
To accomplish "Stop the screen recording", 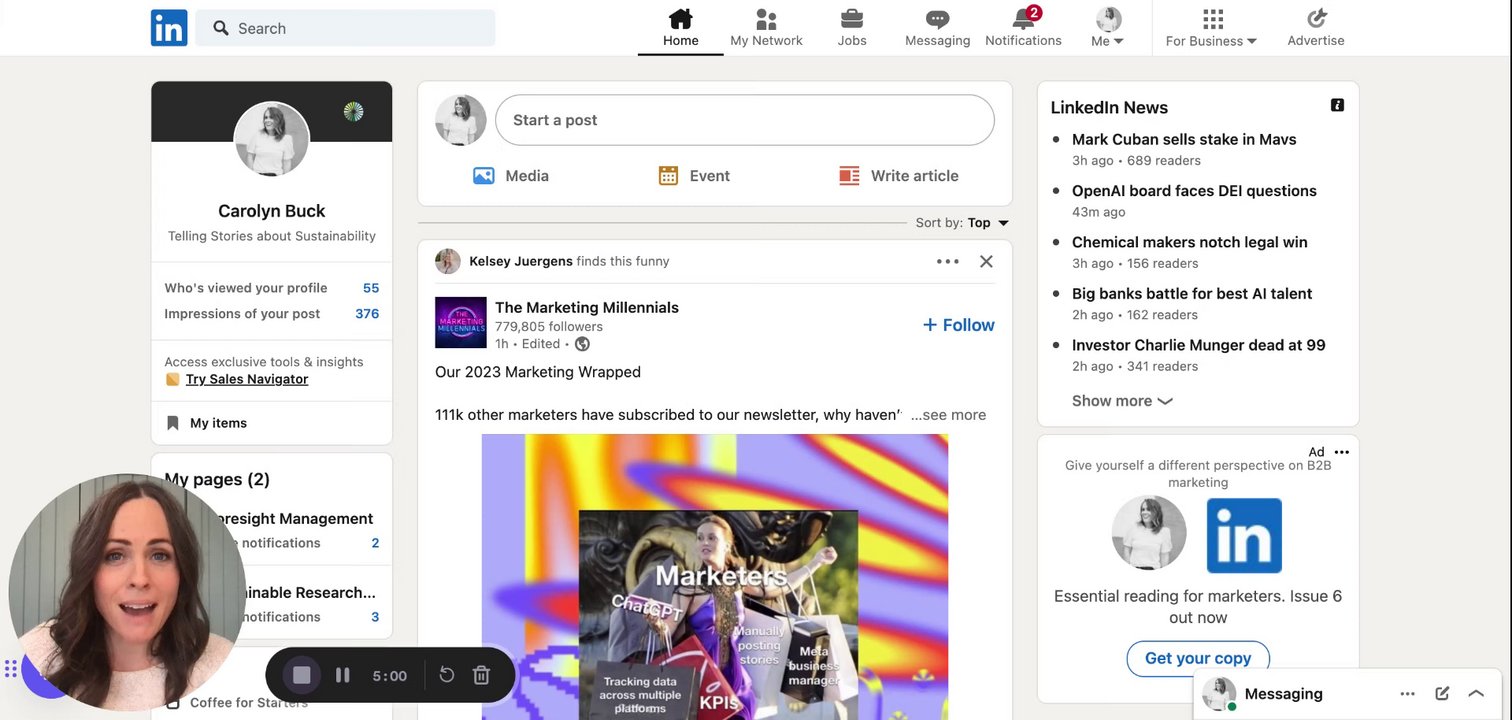I will (301, 675).
